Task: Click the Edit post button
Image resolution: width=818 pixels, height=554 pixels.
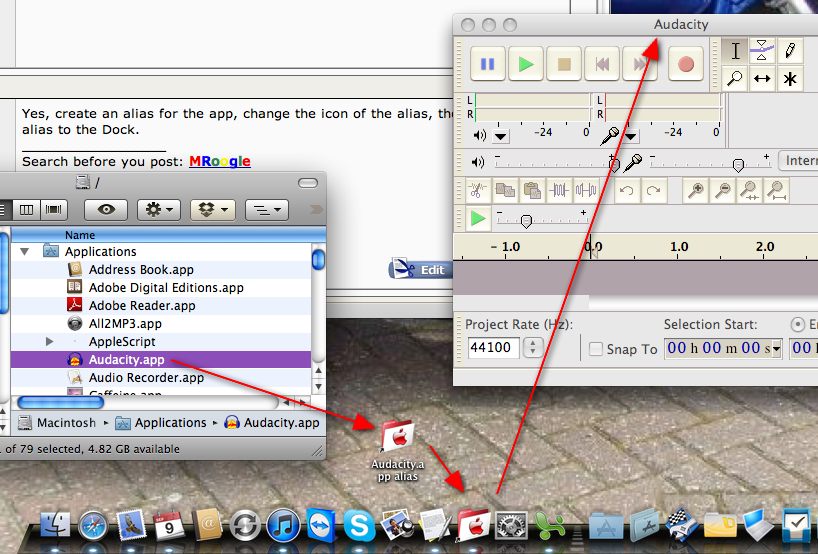Action: pyautogui.click(x=420, y=270)
